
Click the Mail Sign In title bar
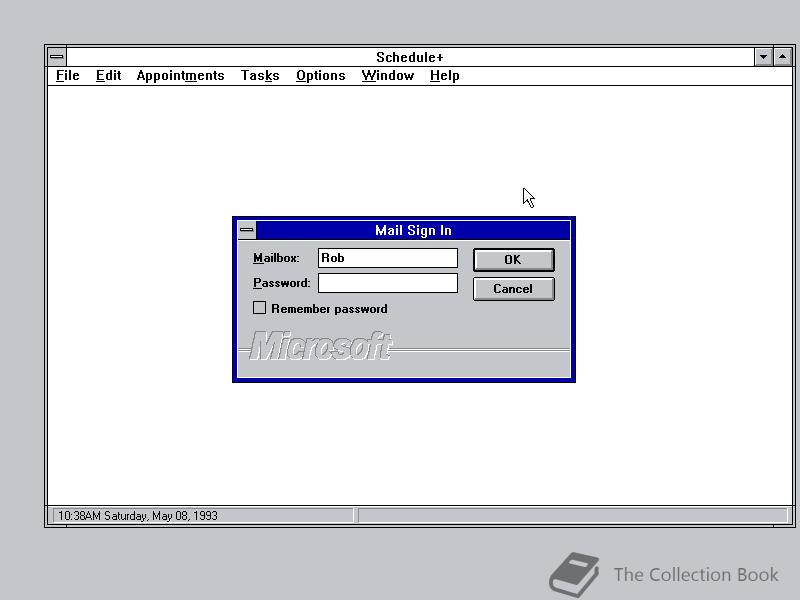pos(413,230)
